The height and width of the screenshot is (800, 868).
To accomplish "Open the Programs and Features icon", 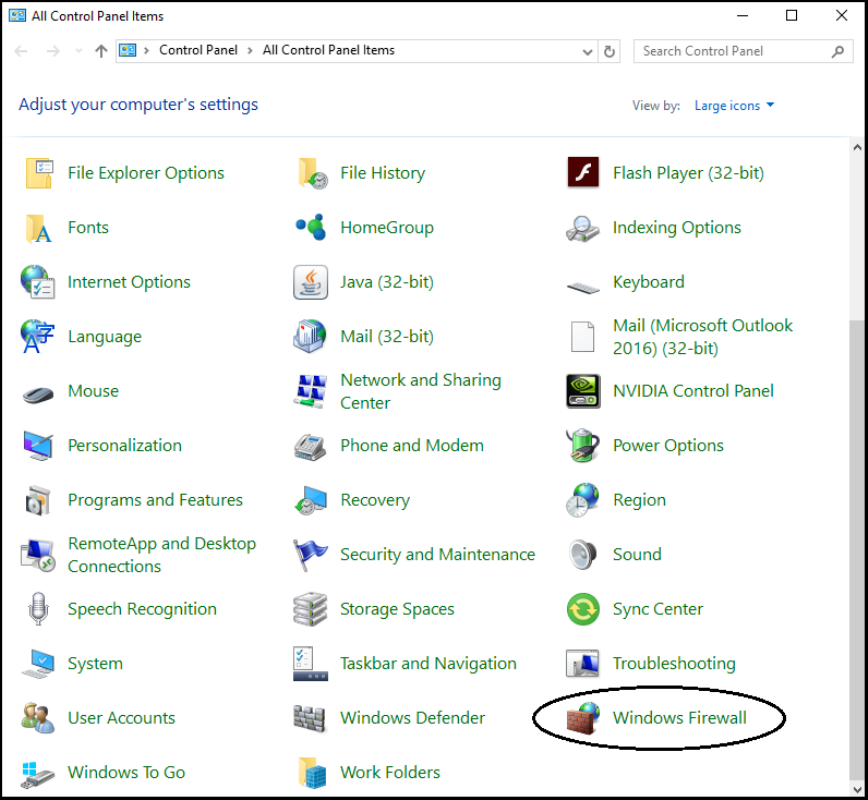I will (x=38, y=500).
